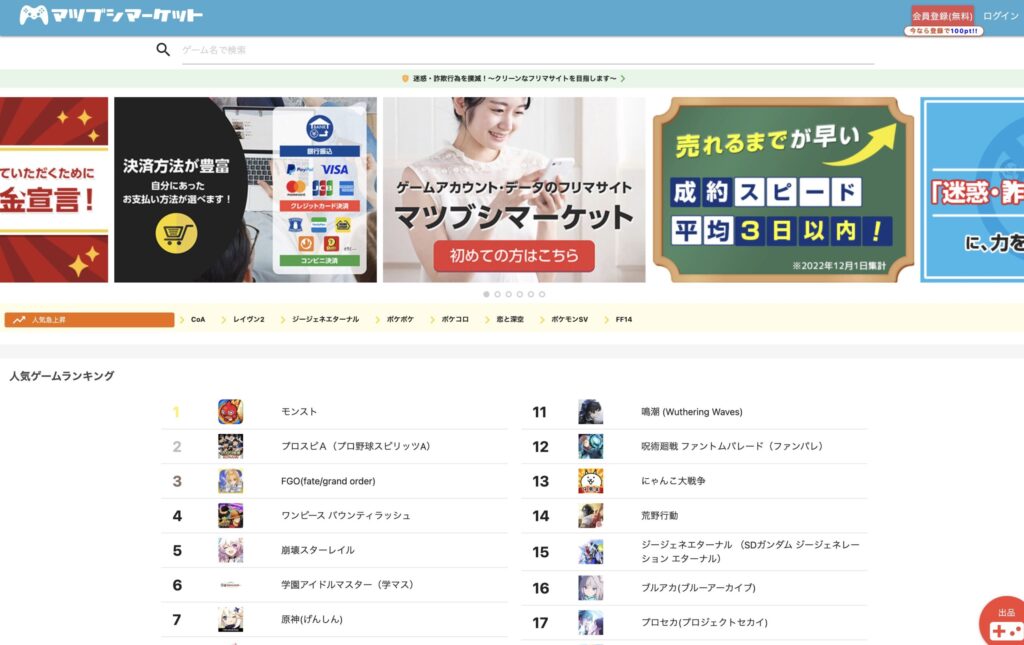Open the 売れるまでが早い speed banner
The height and width of the screenshot is (645, 1024).
783,190
